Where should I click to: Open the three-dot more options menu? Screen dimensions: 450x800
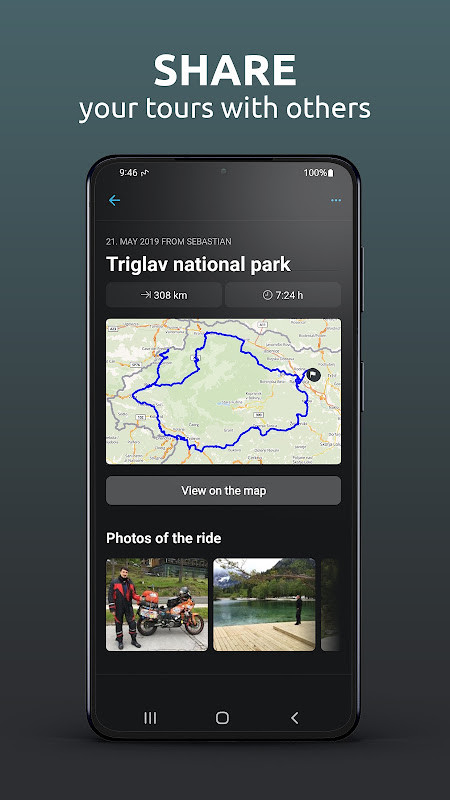336,201
